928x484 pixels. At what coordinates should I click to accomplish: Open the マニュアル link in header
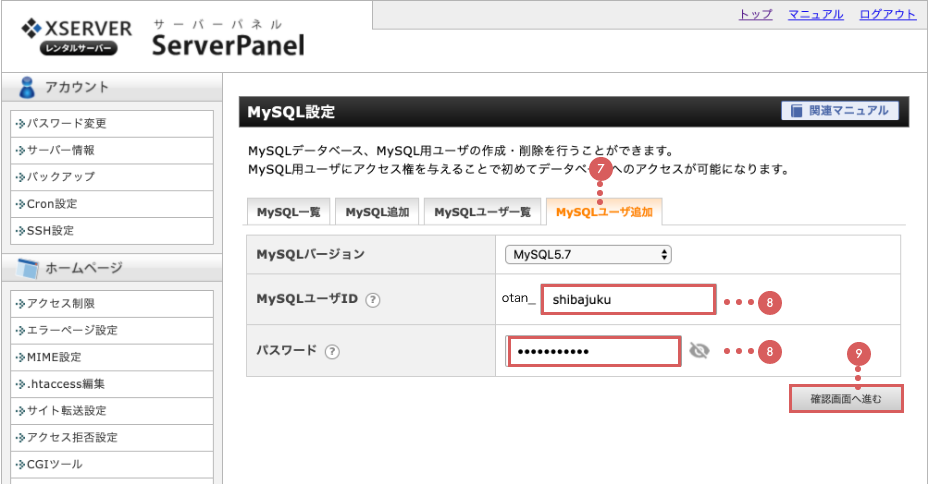coord(815,14)
